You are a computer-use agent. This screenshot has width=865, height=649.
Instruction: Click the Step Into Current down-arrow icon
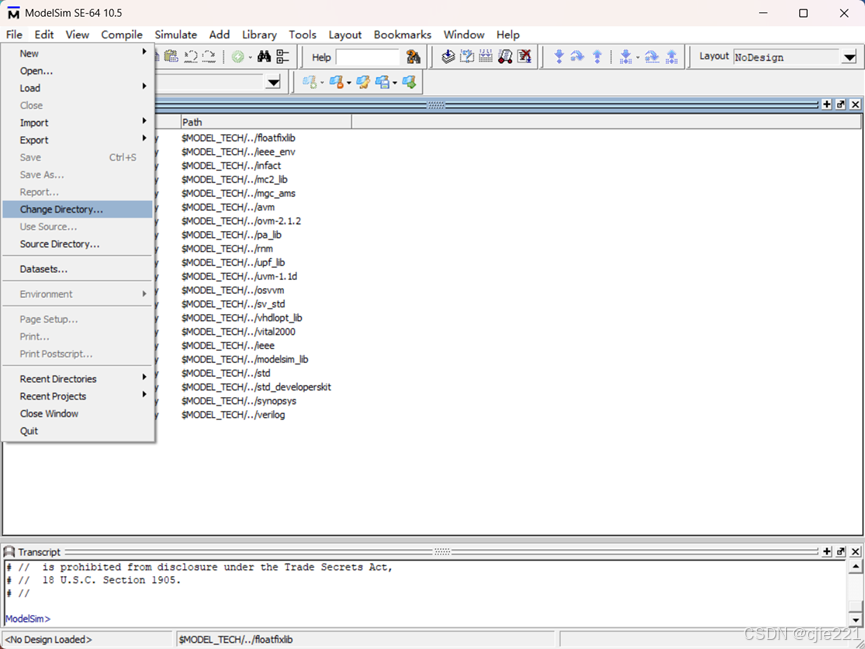(x=626, y=56)
